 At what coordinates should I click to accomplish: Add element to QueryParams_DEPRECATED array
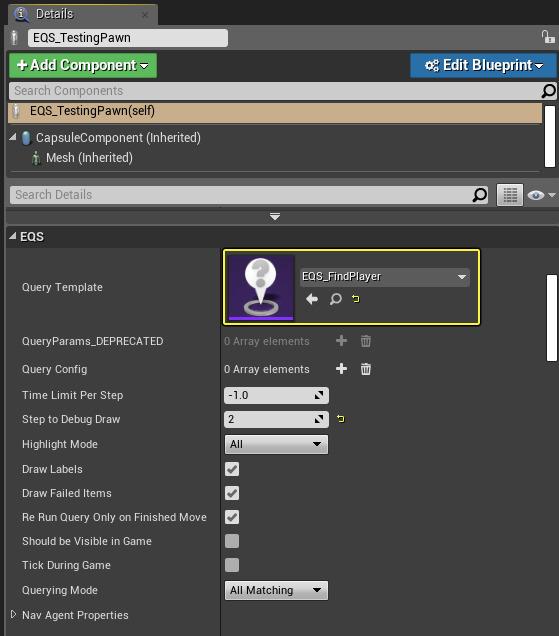(342, 341)
